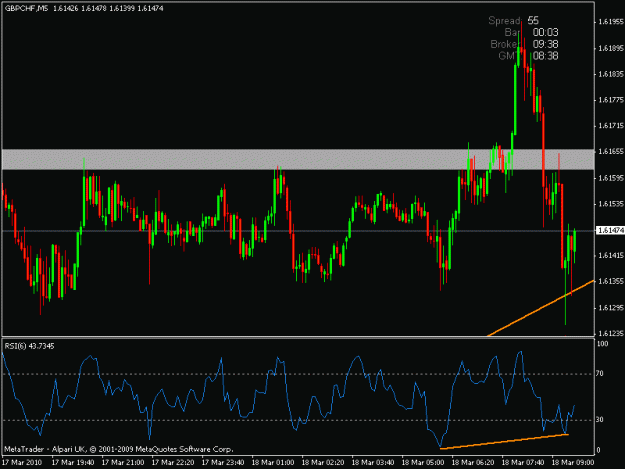The width and height of the screenshot is (625, 469).
Task: Click the 1.61355 price scale label
Action: (x=610, y=281)
